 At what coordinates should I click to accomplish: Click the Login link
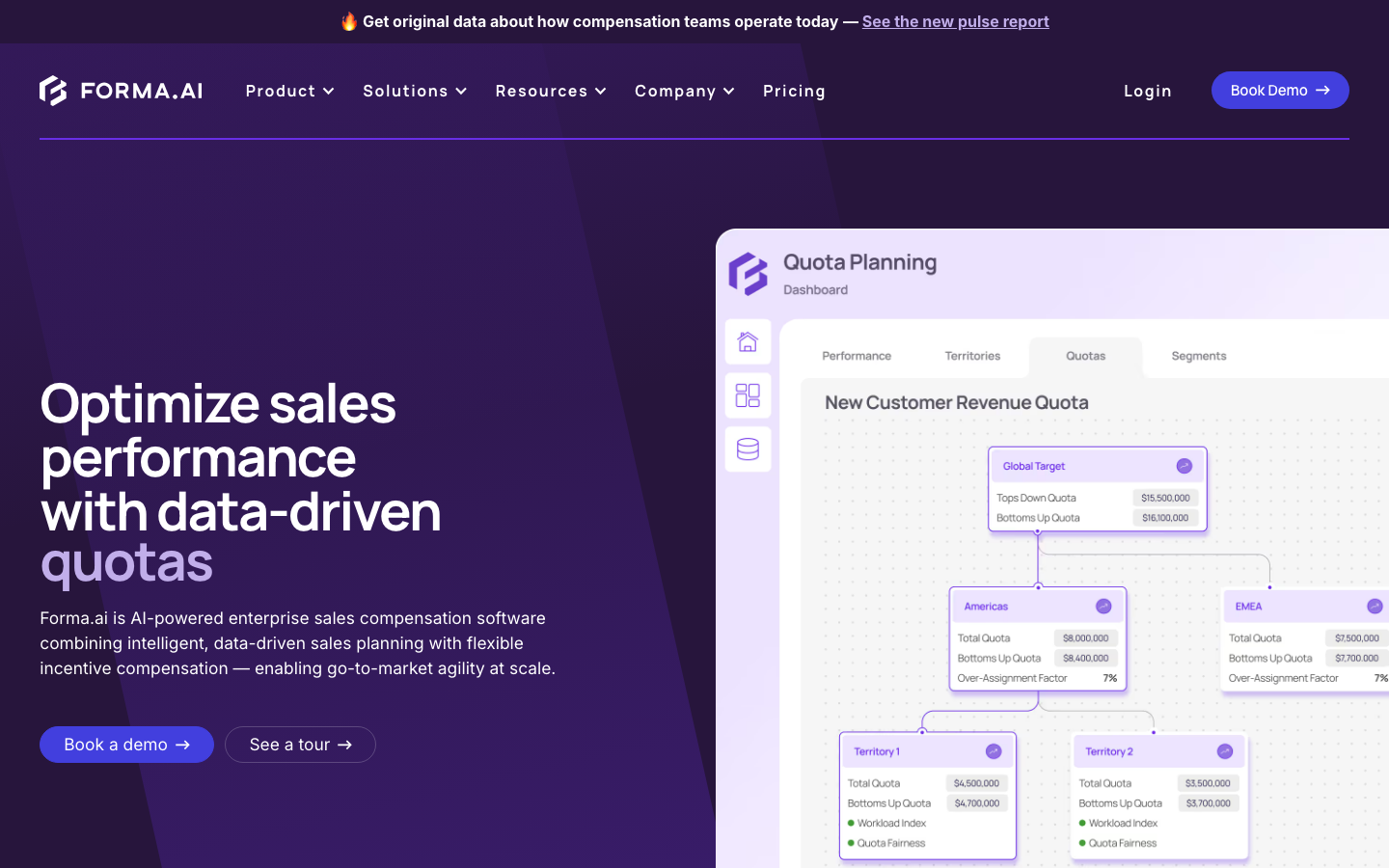(1148, 91)
